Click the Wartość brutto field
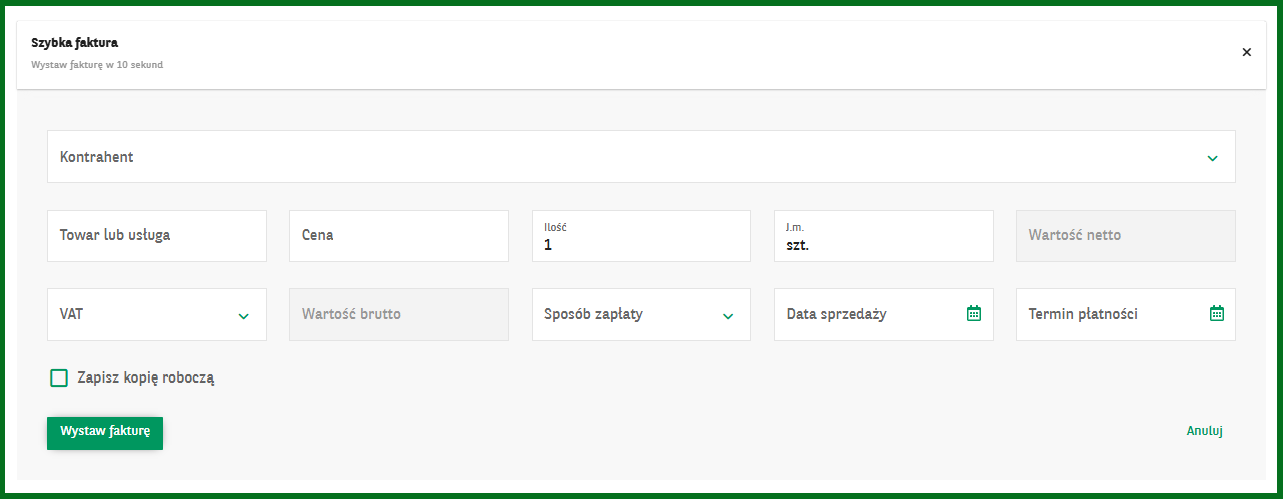This screenshot has height=500, width=1283. [x=399, y=314]
